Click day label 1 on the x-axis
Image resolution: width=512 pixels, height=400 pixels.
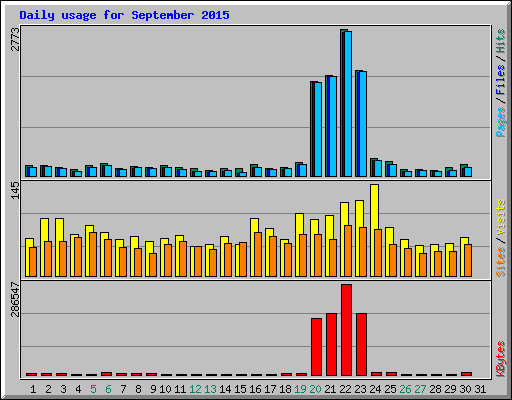(x=33, y=389)
